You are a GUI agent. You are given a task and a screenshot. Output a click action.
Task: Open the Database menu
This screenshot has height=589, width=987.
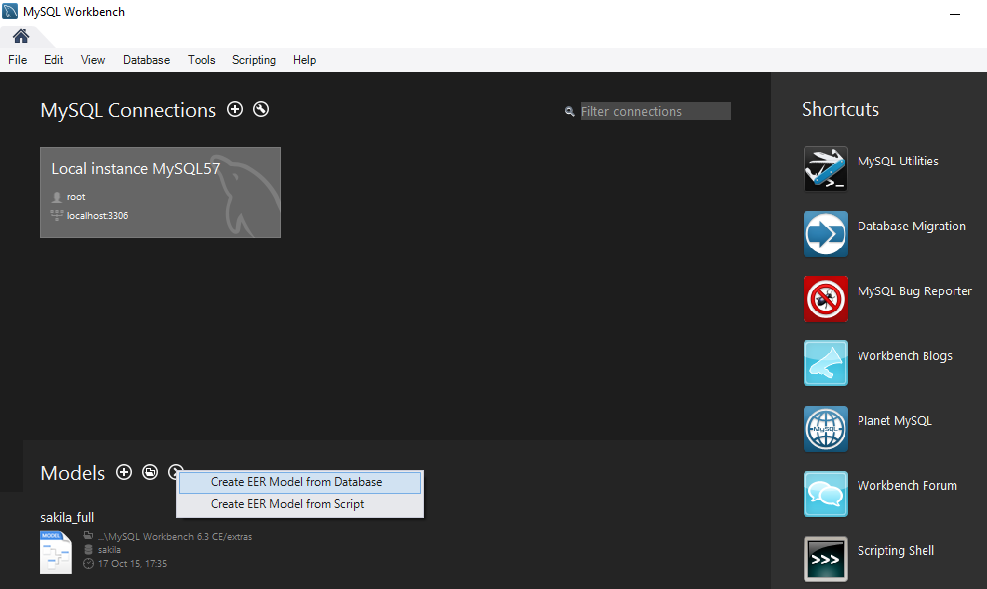coord(147,60)
